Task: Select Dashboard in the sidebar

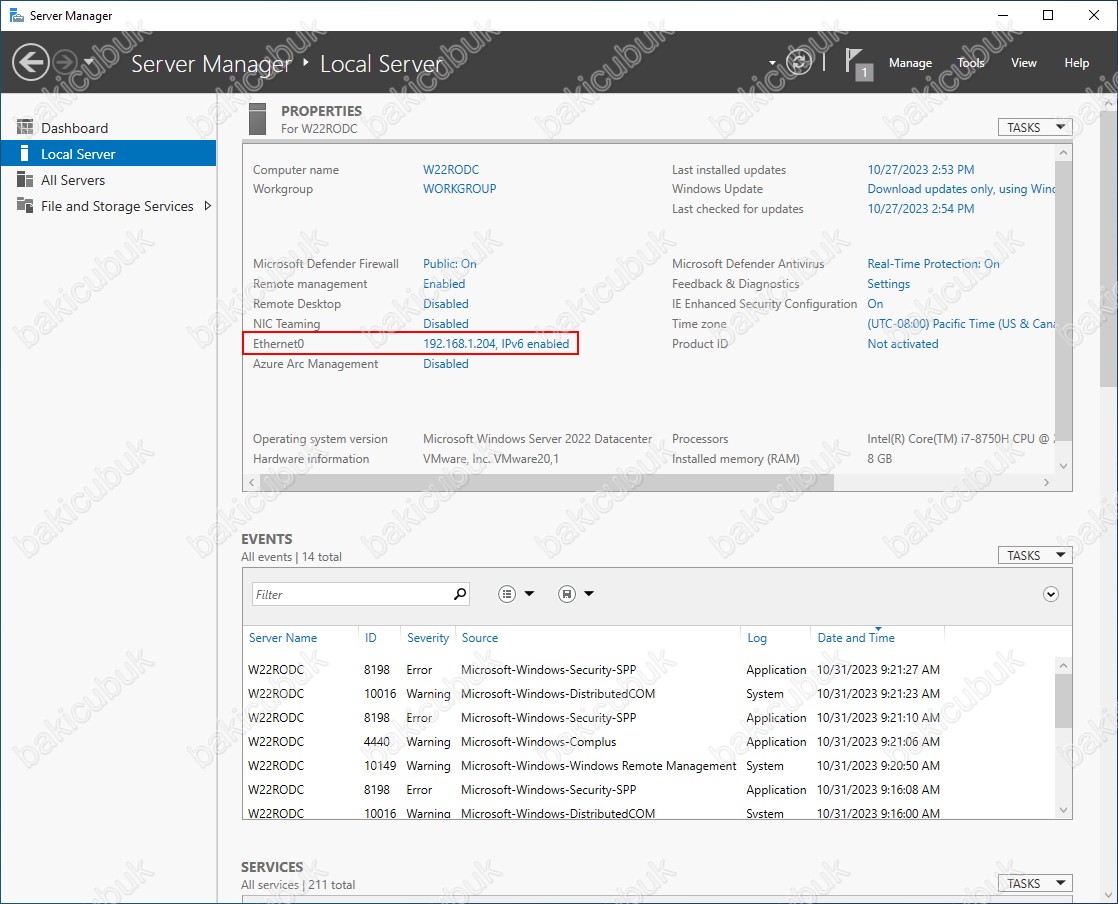Action: tap(108, 128)
